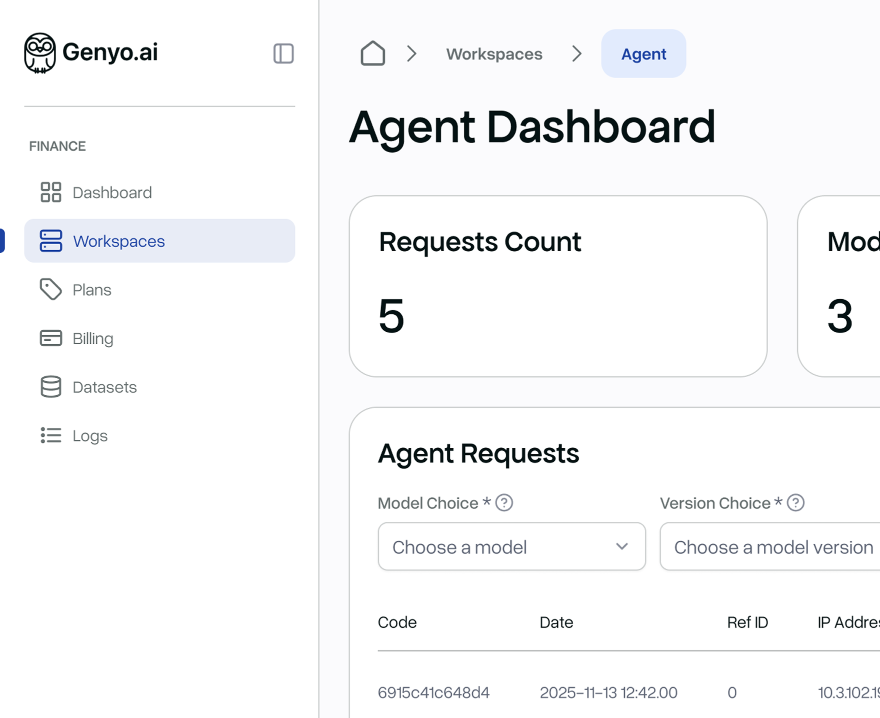The height and width of the screenshot is (718, 880).
Task: Open the Choose a model version dropdown
Action: (x=790, y=547)
